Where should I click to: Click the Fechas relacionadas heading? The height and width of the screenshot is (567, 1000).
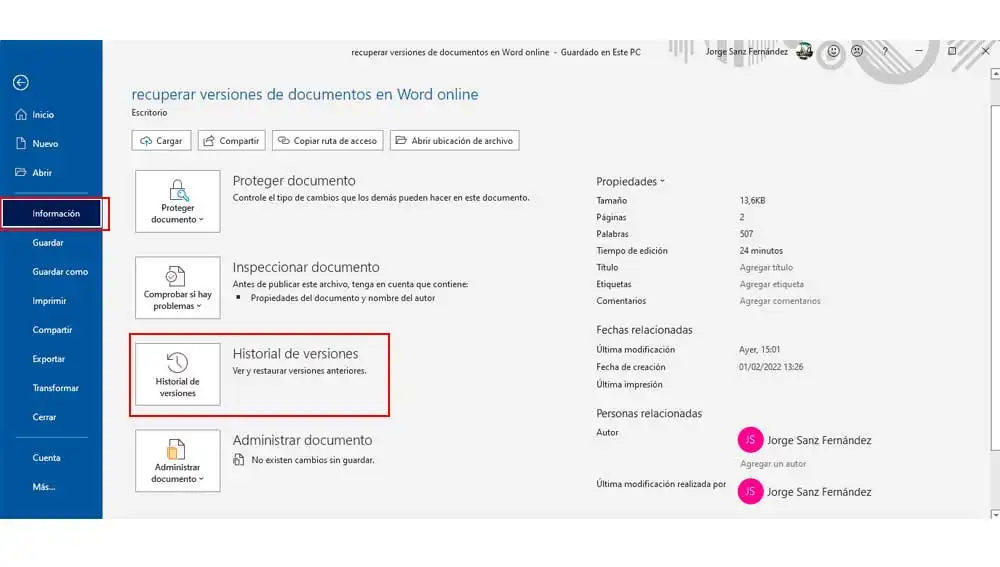click(644, 330)
